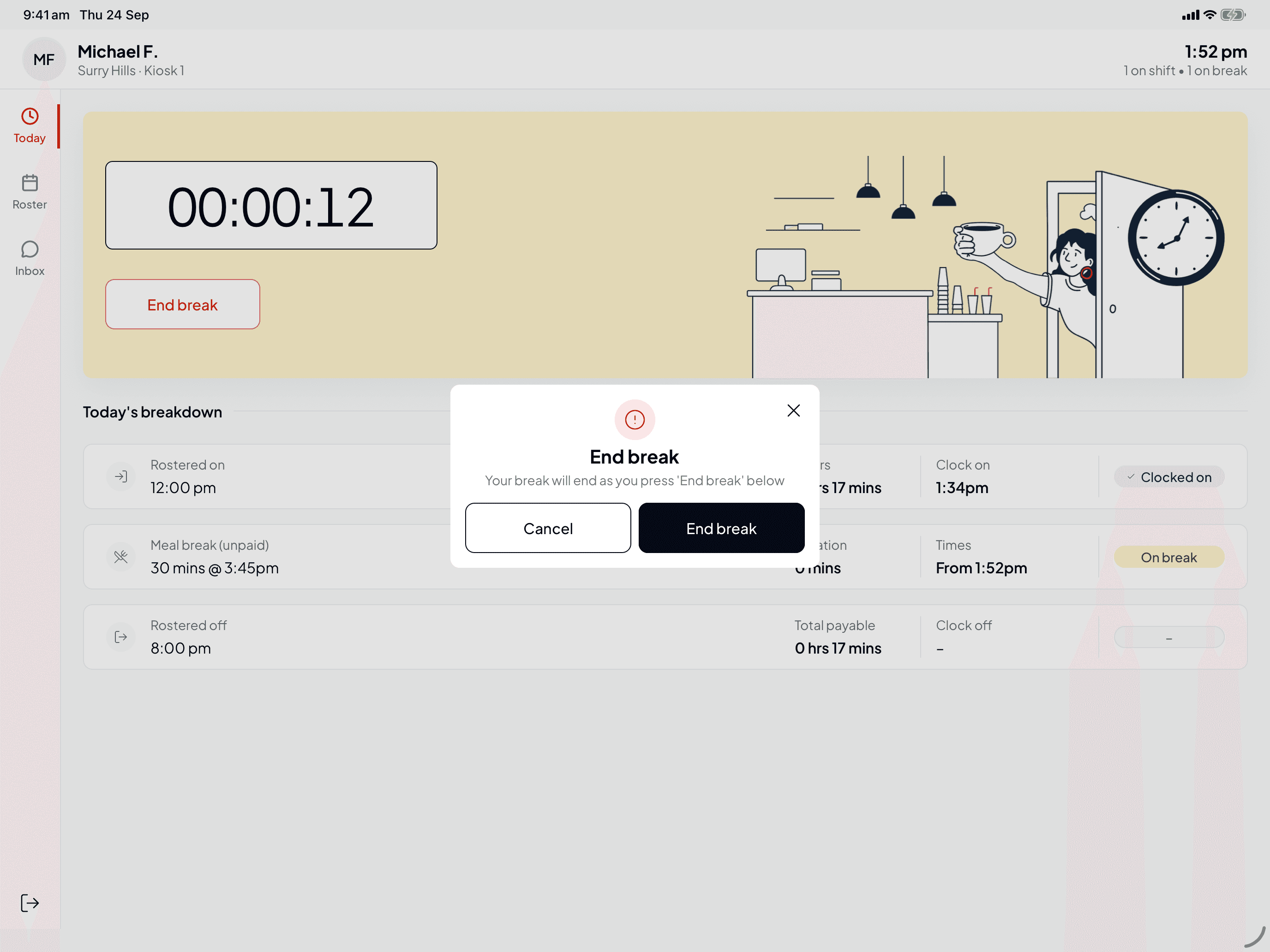1270x952 pixels.
Task: Click the red alert icon in dialog
Action: [x=635, y=419]
